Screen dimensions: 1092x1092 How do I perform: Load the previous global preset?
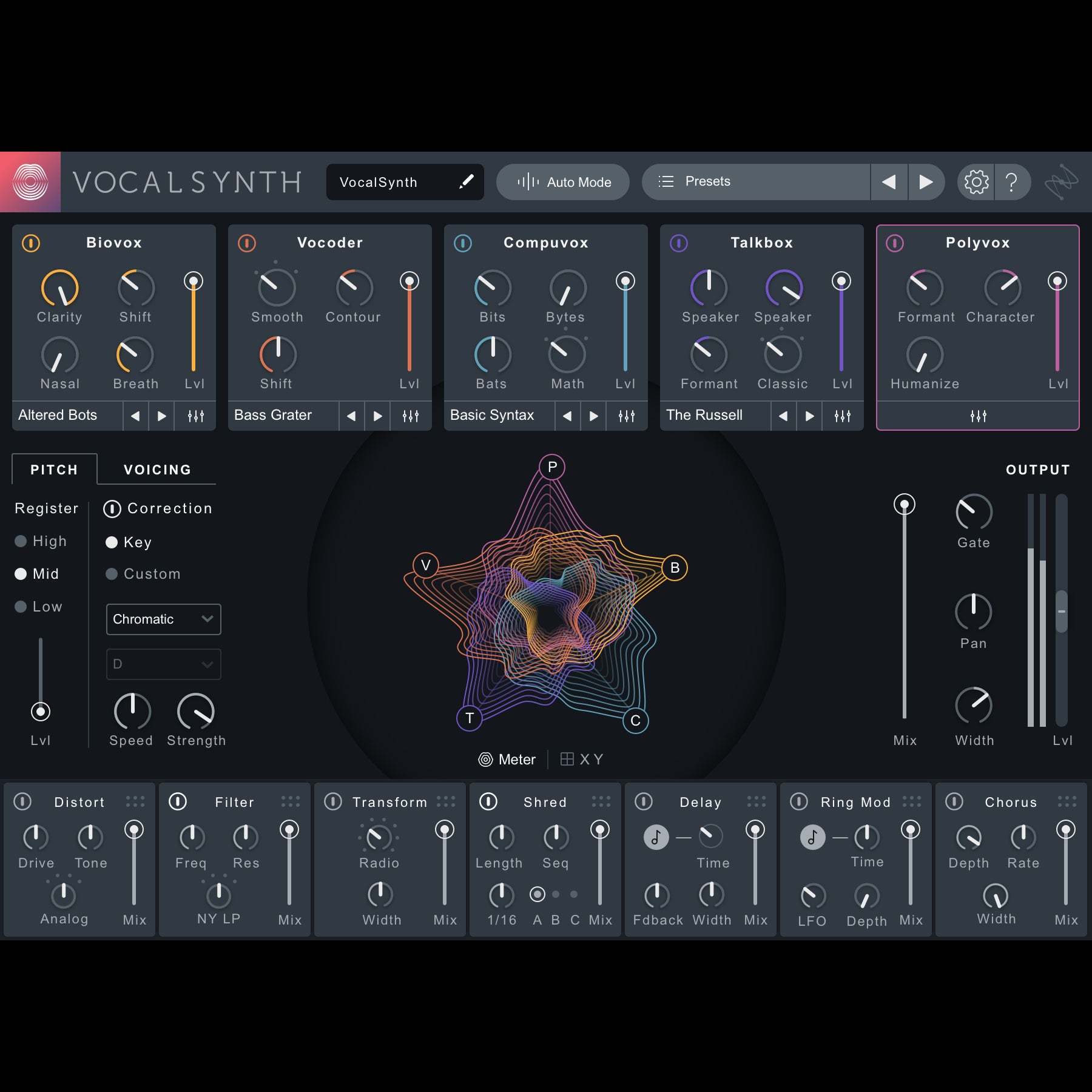pos(889,182)
